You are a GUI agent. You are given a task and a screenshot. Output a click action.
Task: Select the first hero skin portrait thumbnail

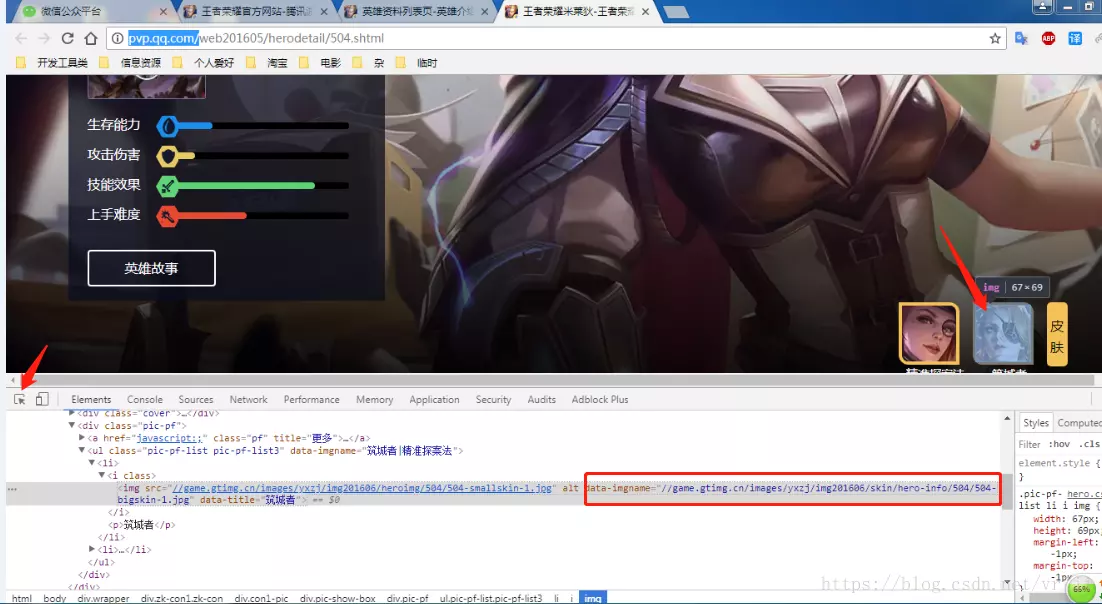[930, 334]
